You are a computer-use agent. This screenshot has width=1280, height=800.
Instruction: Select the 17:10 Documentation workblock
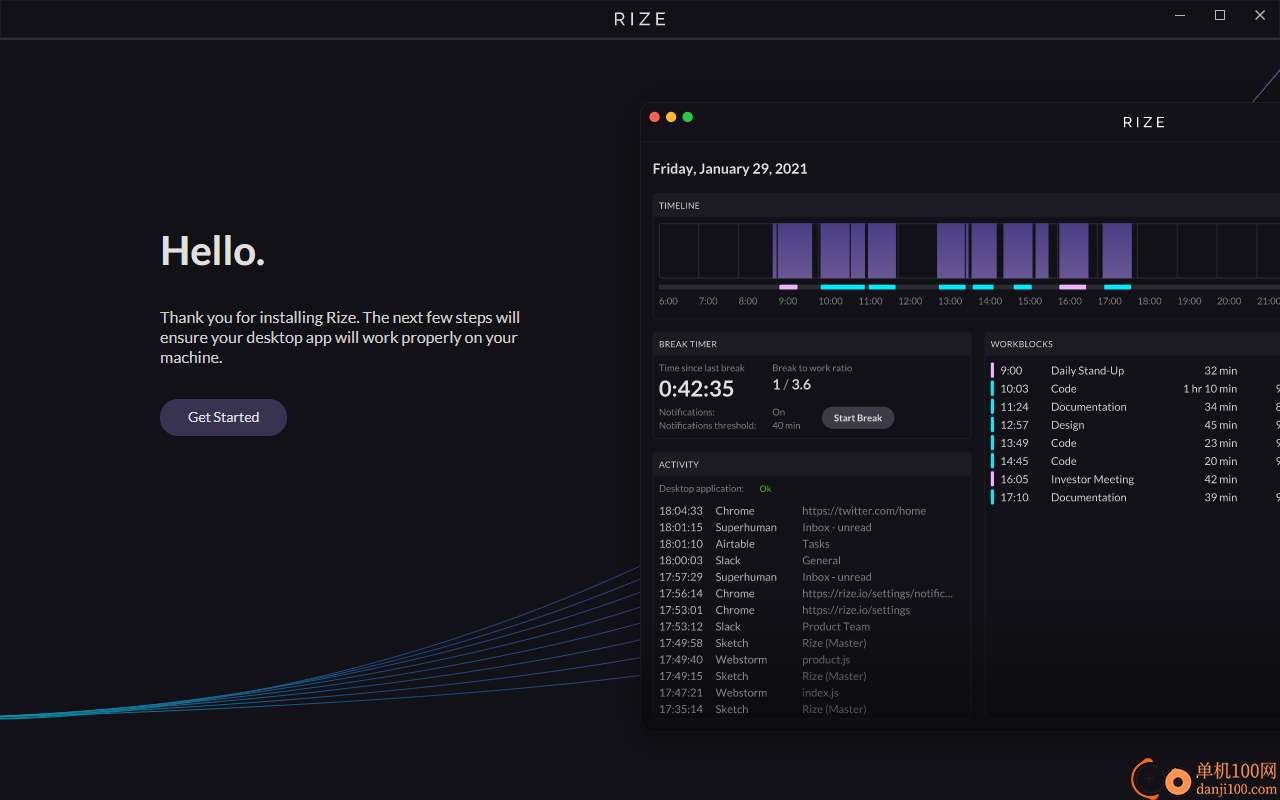(1135, 497)
